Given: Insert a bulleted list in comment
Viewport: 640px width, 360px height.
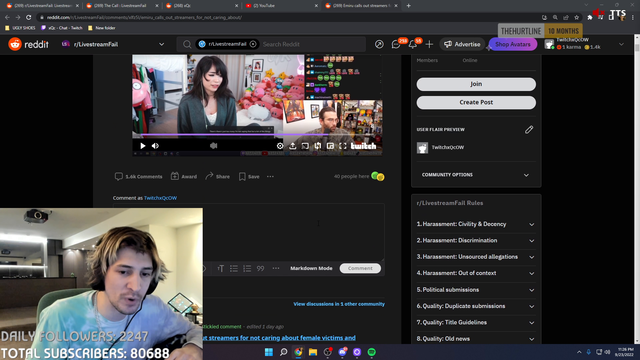Looking at the screenshot, I should click(x=233, y=268).
